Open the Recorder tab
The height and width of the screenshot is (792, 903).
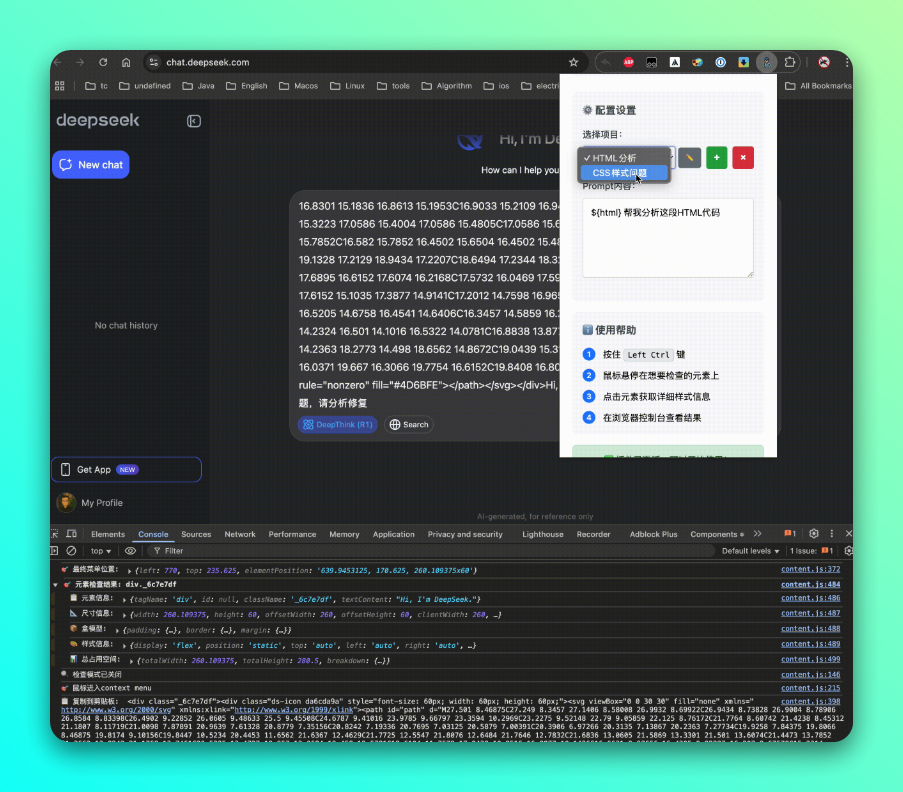(593, 534)
